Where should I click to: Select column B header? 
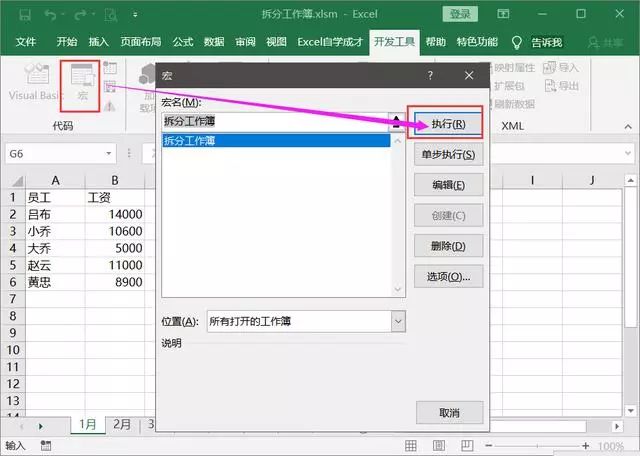(x=115, y=180)
